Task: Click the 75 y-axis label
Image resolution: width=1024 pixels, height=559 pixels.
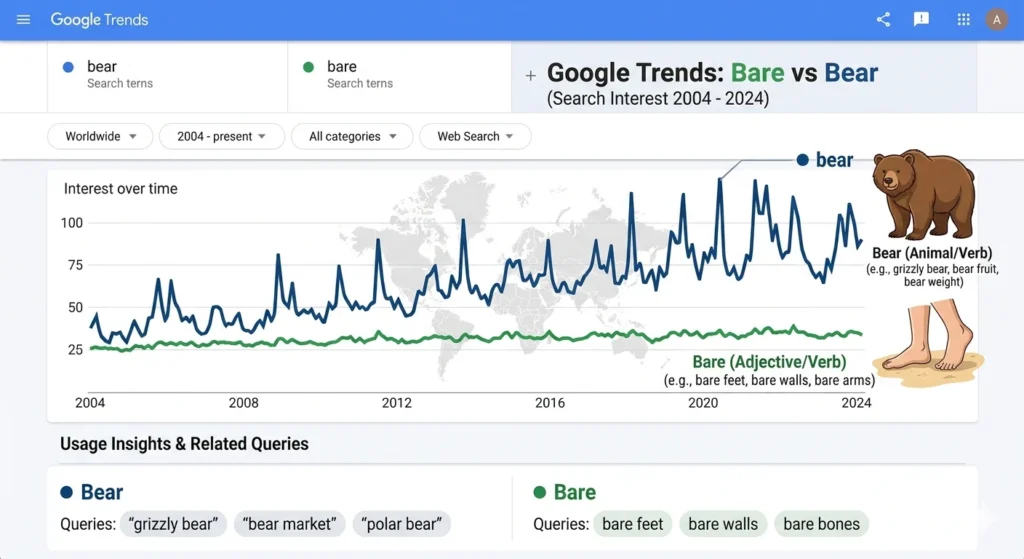Action: [75, 265]
